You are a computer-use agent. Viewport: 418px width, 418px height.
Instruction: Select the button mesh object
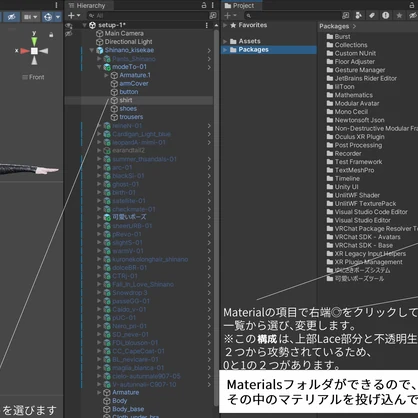point(129,92)
